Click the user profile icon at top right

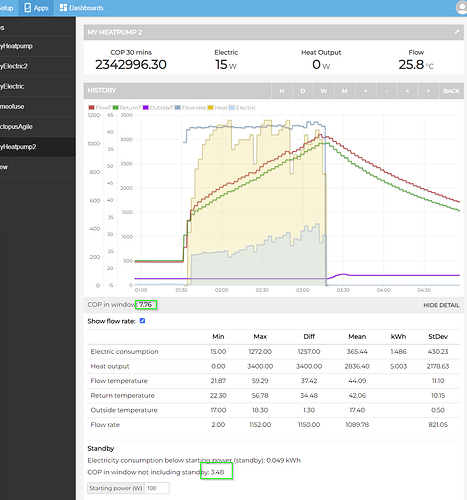tap(462, 8)
